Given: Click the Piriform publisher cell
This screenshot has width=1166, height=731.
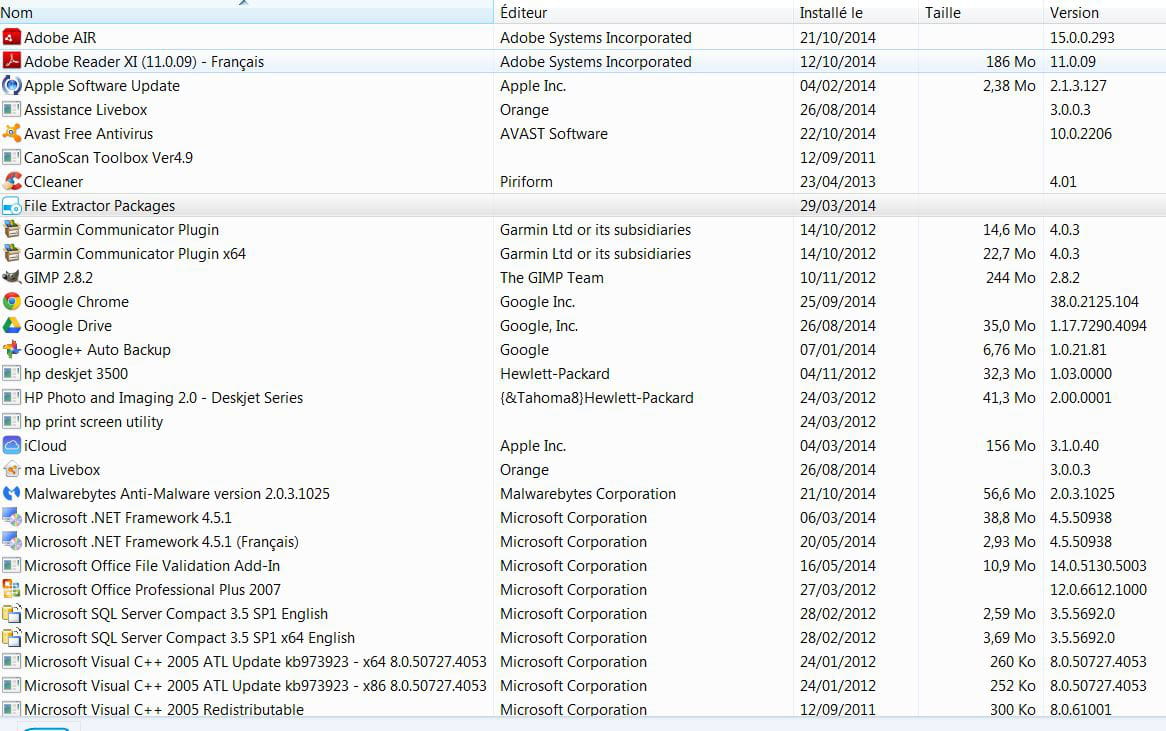Looking at the screenshot, I should coord(526,181).
